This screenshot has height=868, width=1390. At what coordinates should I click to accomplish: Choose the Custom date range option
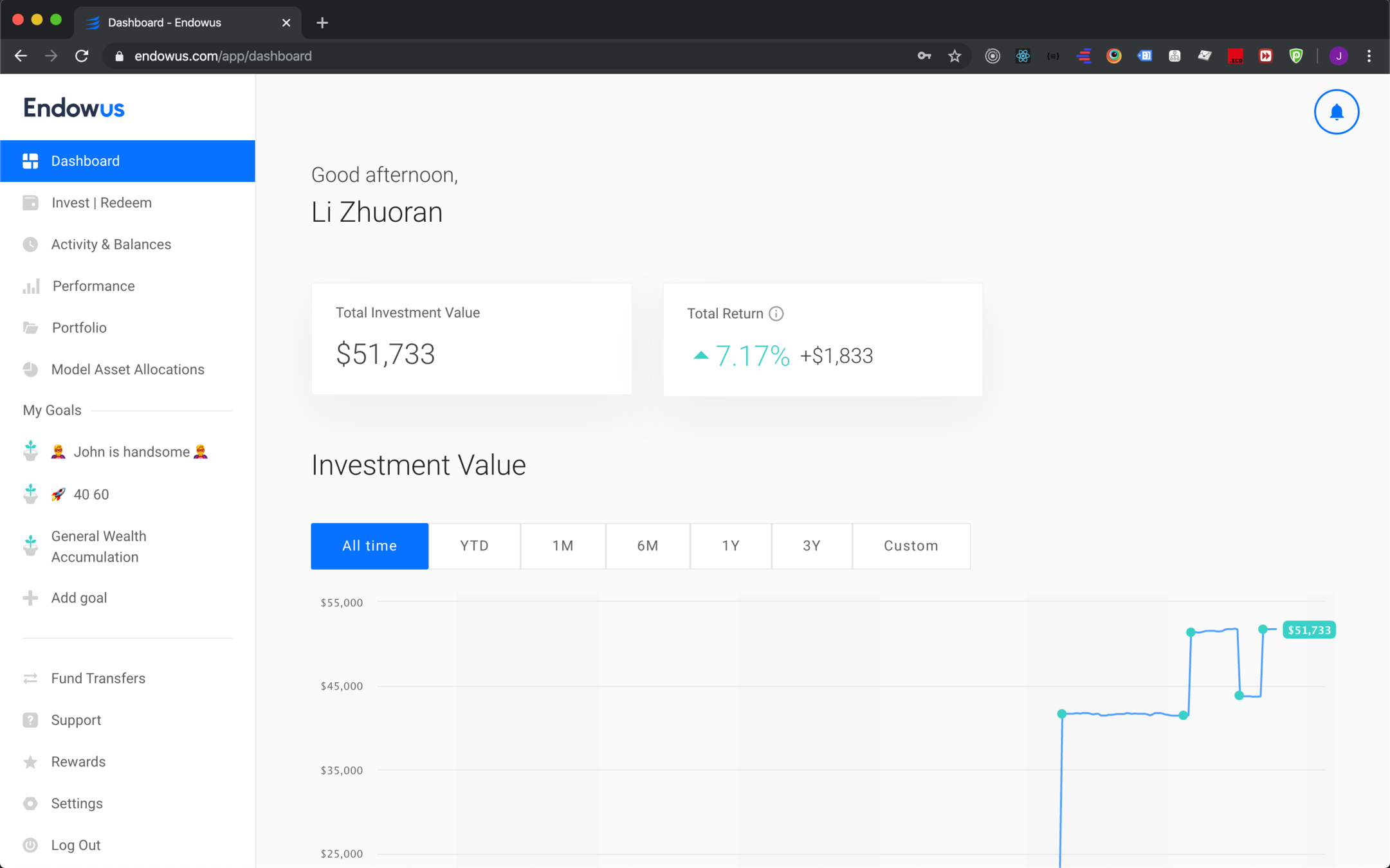[x=910, y=546]
